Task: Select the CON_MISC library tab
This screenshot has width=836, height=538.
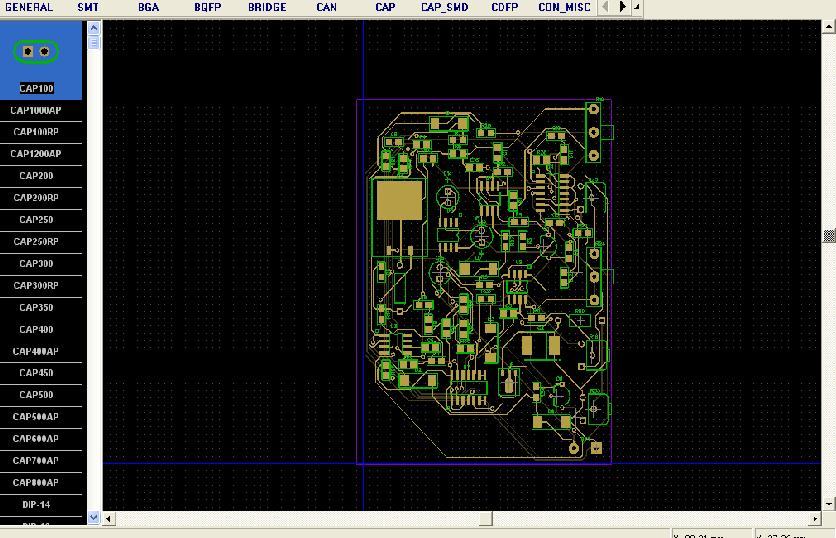Action: 564,7
